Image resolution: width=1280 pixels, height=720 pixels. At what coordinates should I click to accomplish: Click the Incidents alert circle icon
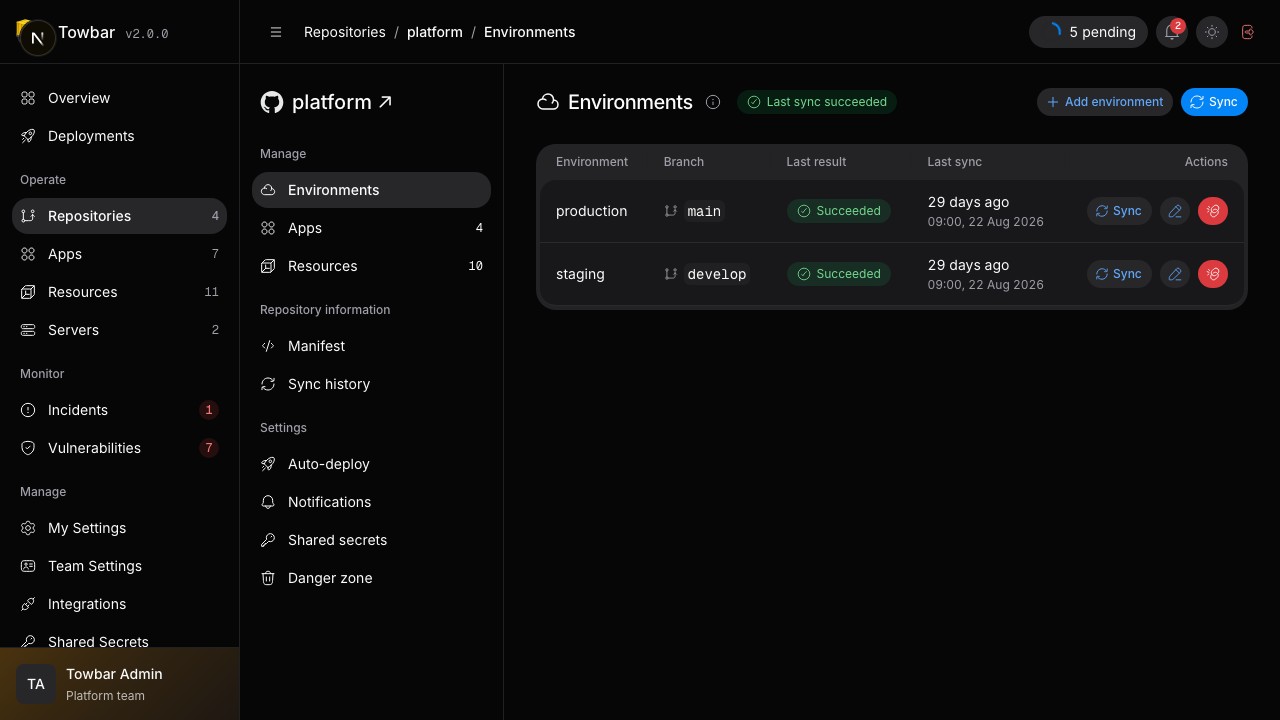(28, 410)
